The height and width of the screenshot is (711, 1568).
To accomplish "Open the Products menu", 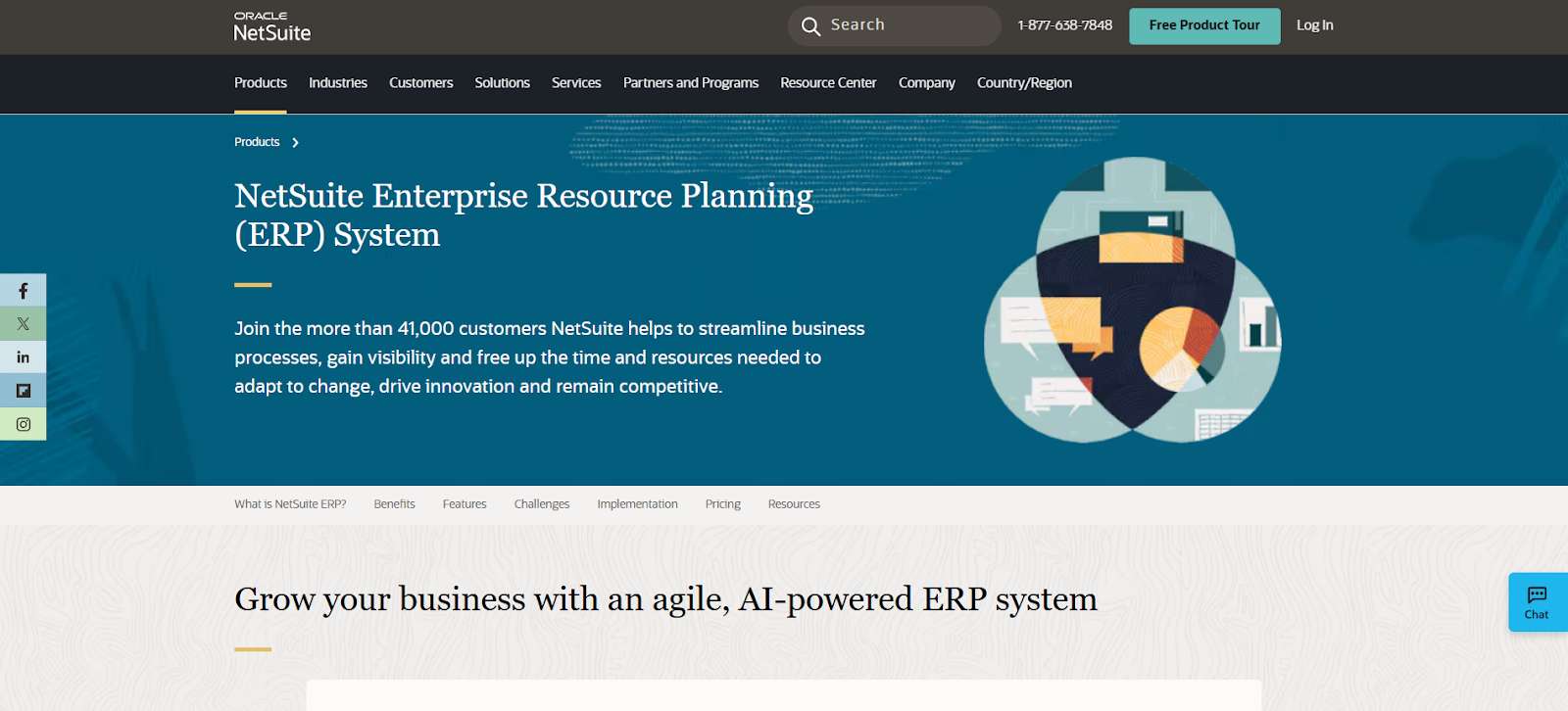I will [261, 83].
